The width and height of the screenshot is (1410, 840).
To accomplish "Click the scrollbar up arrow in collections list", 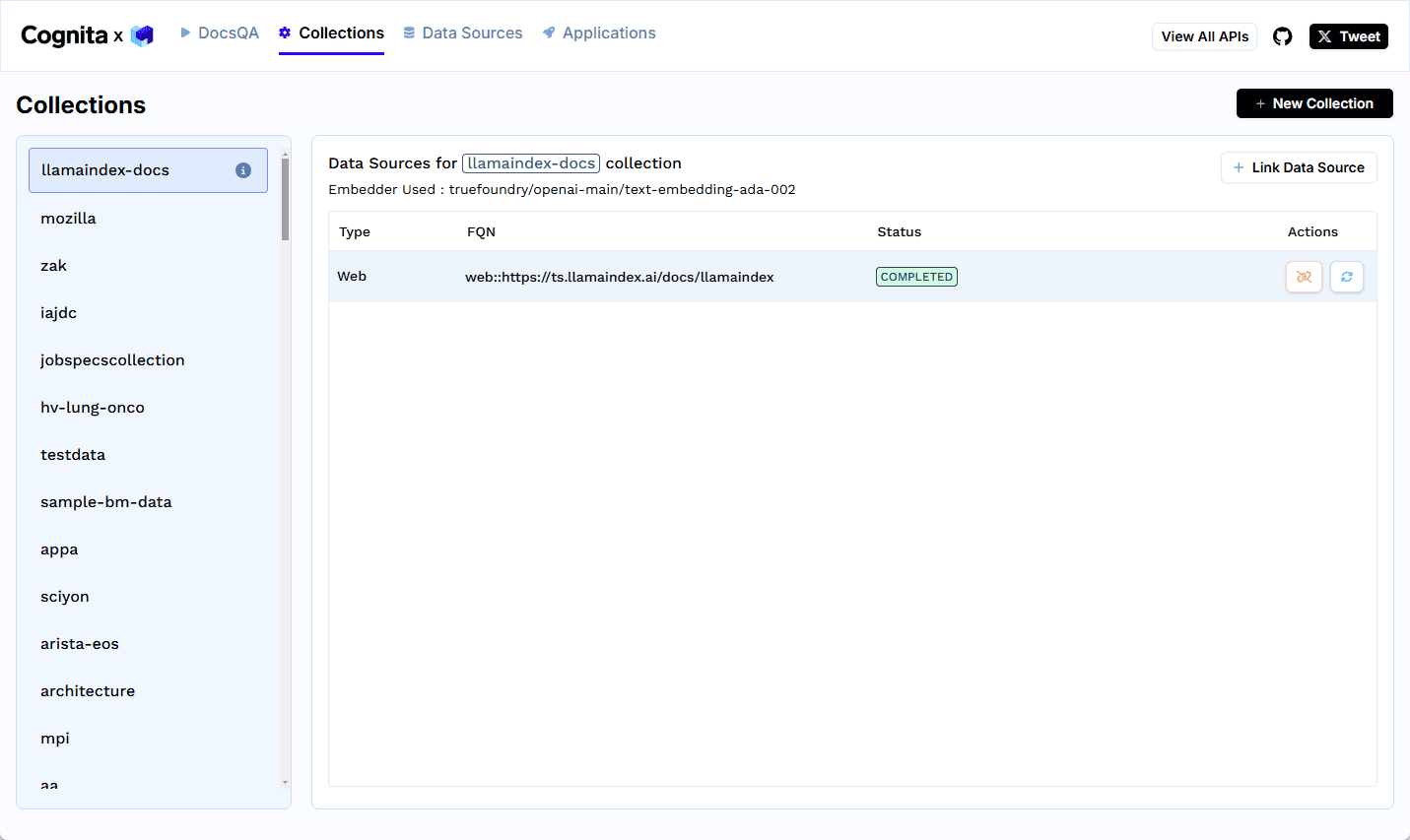I will [x=285, y=154].
